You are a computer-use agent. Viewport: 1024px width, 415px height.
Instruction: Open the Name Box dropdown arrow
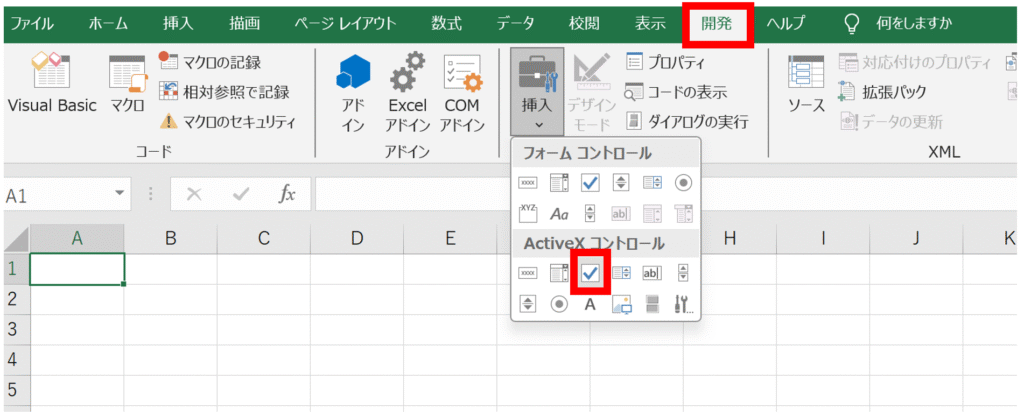tap(121, 195)
